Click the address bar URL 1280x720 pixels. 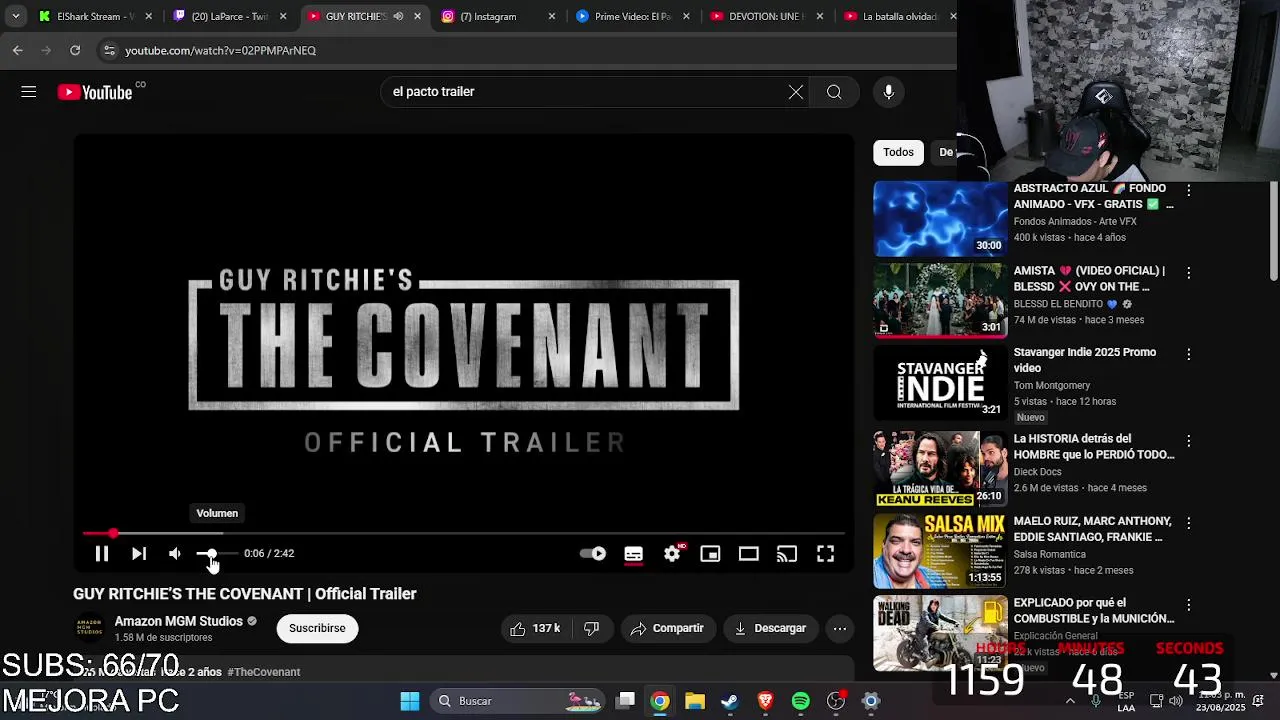coord(220,50)
